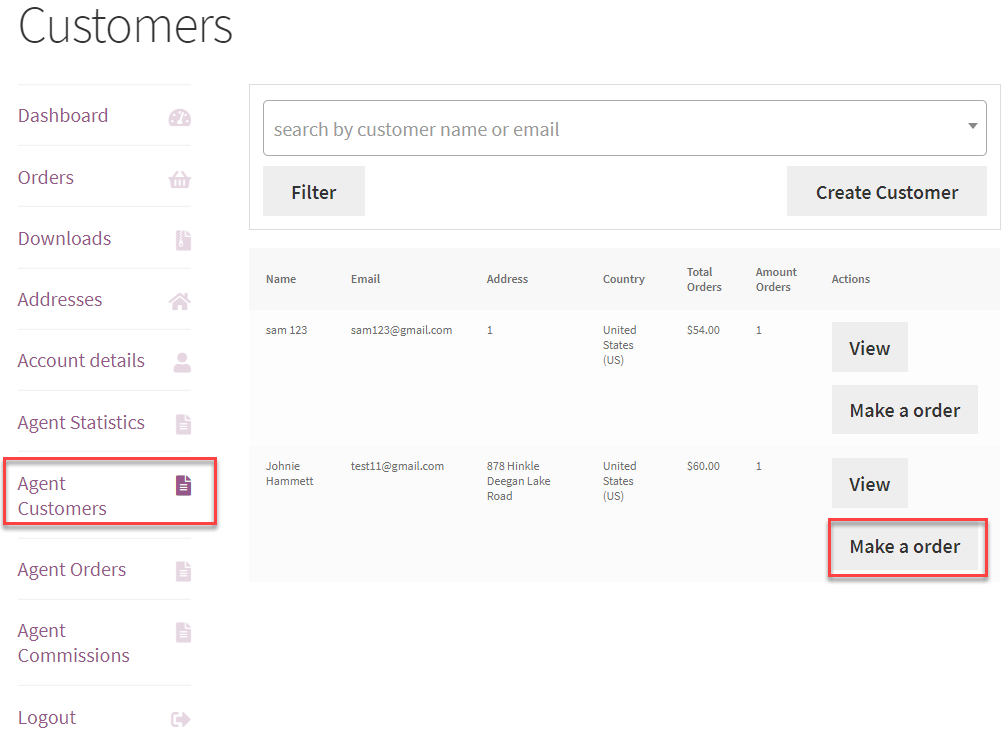Click the Agent Commissions document icon

[x=183, y=632]
